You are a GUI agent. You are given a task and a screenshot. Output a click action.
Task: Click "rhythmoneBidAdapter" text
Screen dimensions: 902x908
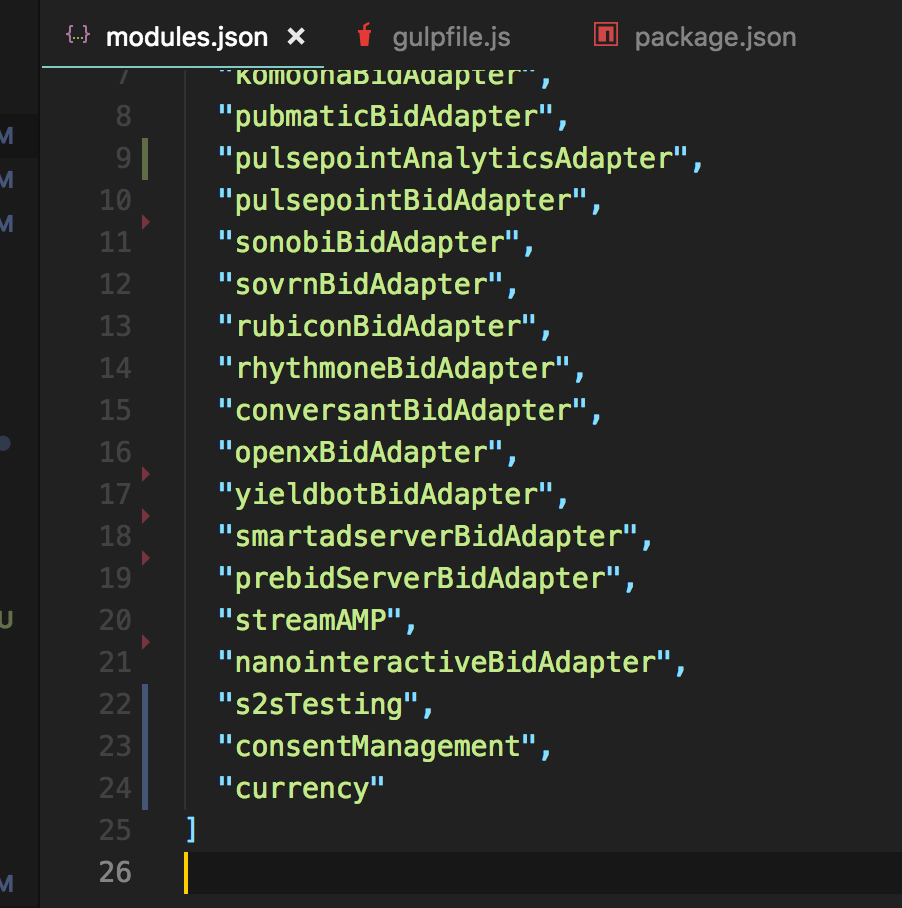pos(394,369)
